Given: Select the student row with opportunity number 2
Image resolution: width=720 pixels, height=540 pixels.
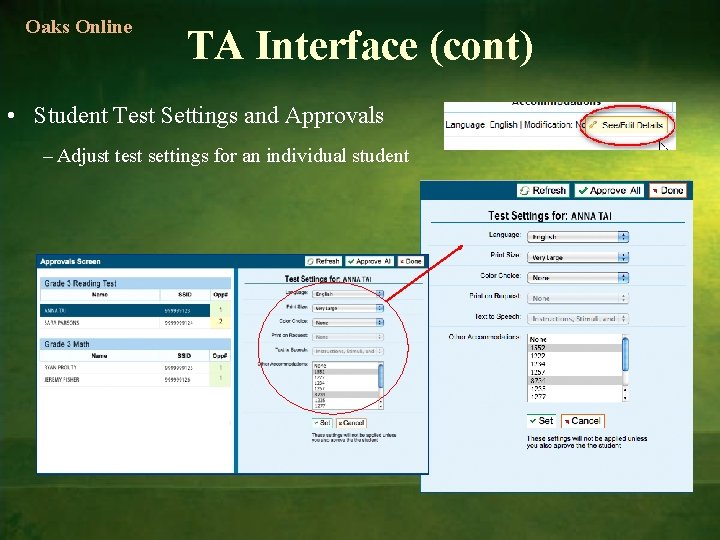Looking at the screenshot, I should click(135, 322).
